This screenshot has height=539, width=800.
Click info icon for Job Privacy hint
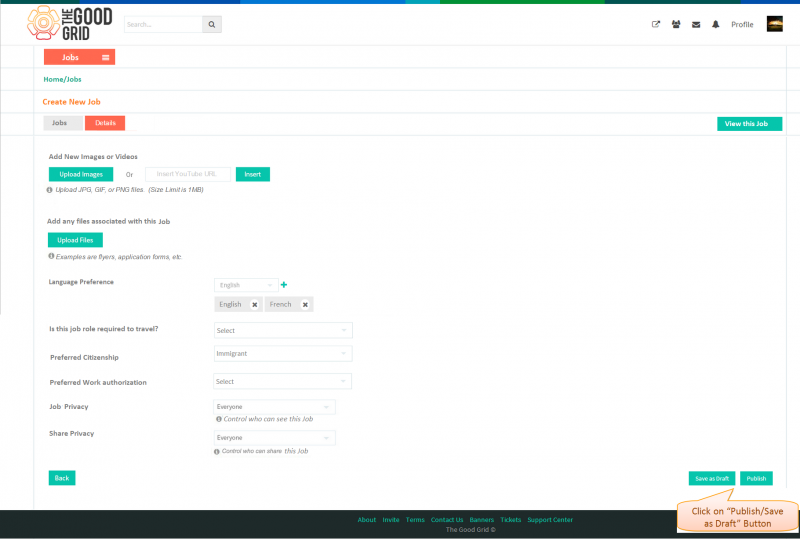tap(219, 419)
